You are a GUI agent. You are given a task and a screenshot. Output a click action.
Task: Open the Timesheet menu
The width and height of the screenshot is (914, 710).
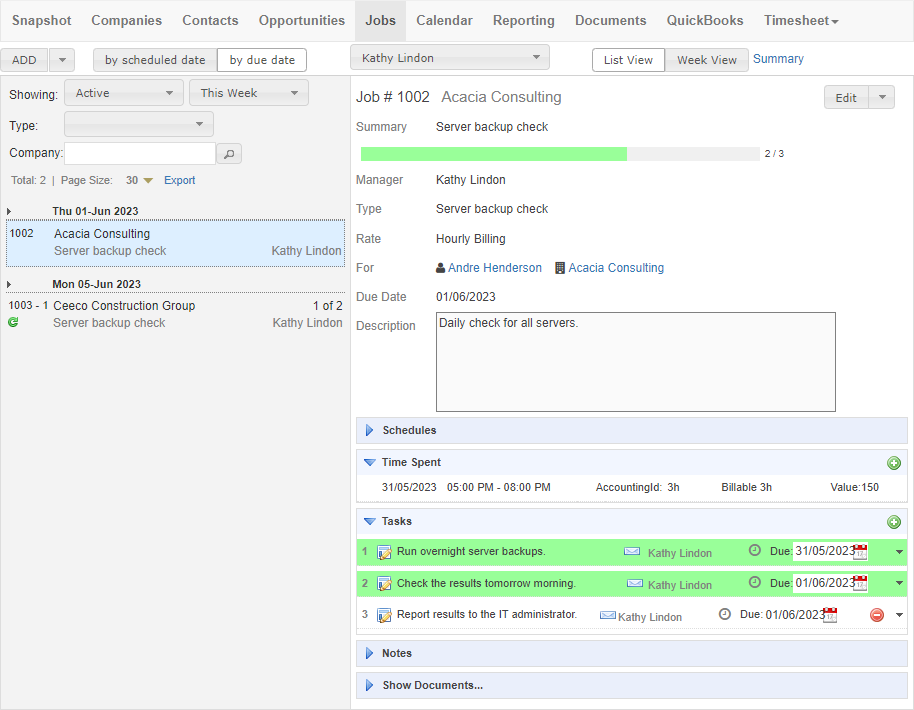coord(801,20)
